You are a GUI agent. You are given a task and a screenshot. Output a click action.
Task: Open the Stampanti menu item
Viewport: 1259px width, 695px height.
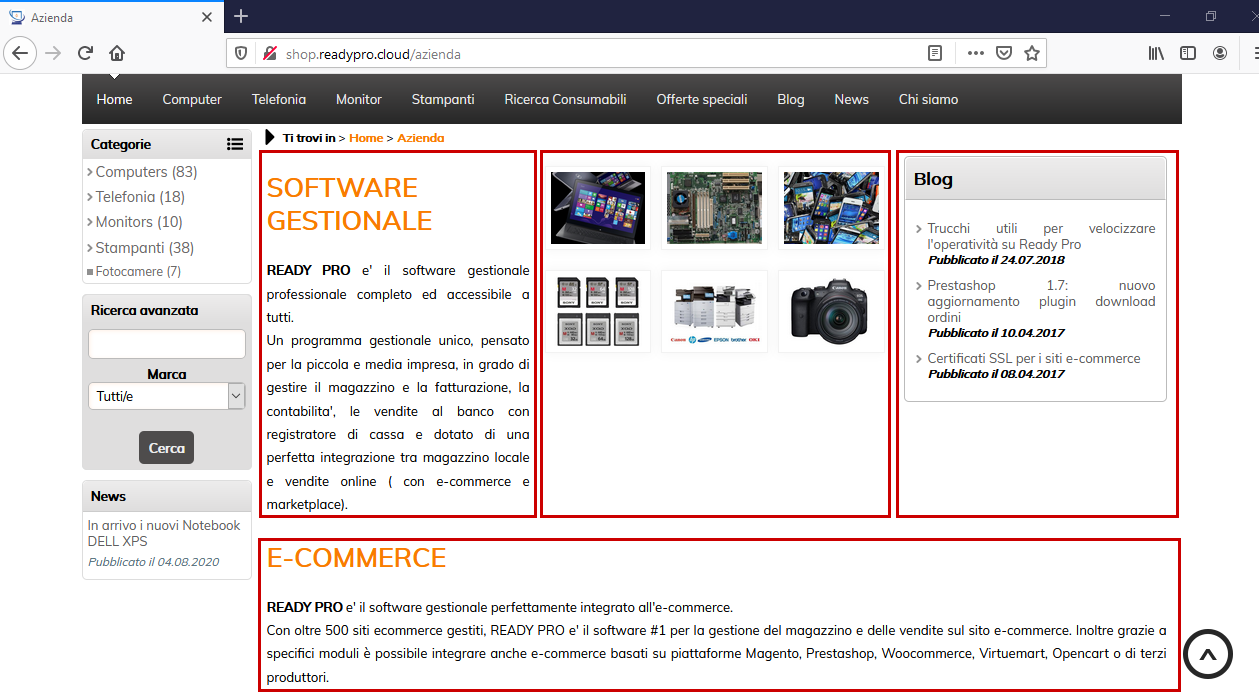(443, 99)
